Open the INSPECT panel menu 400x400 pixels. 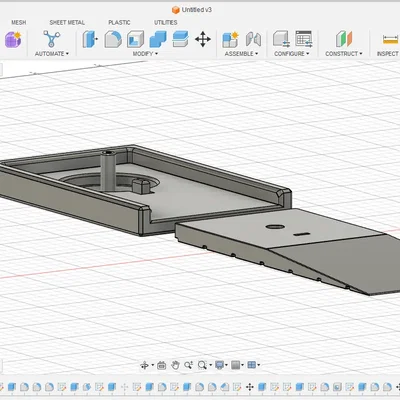pyautogui.click(x=388, y=53)
